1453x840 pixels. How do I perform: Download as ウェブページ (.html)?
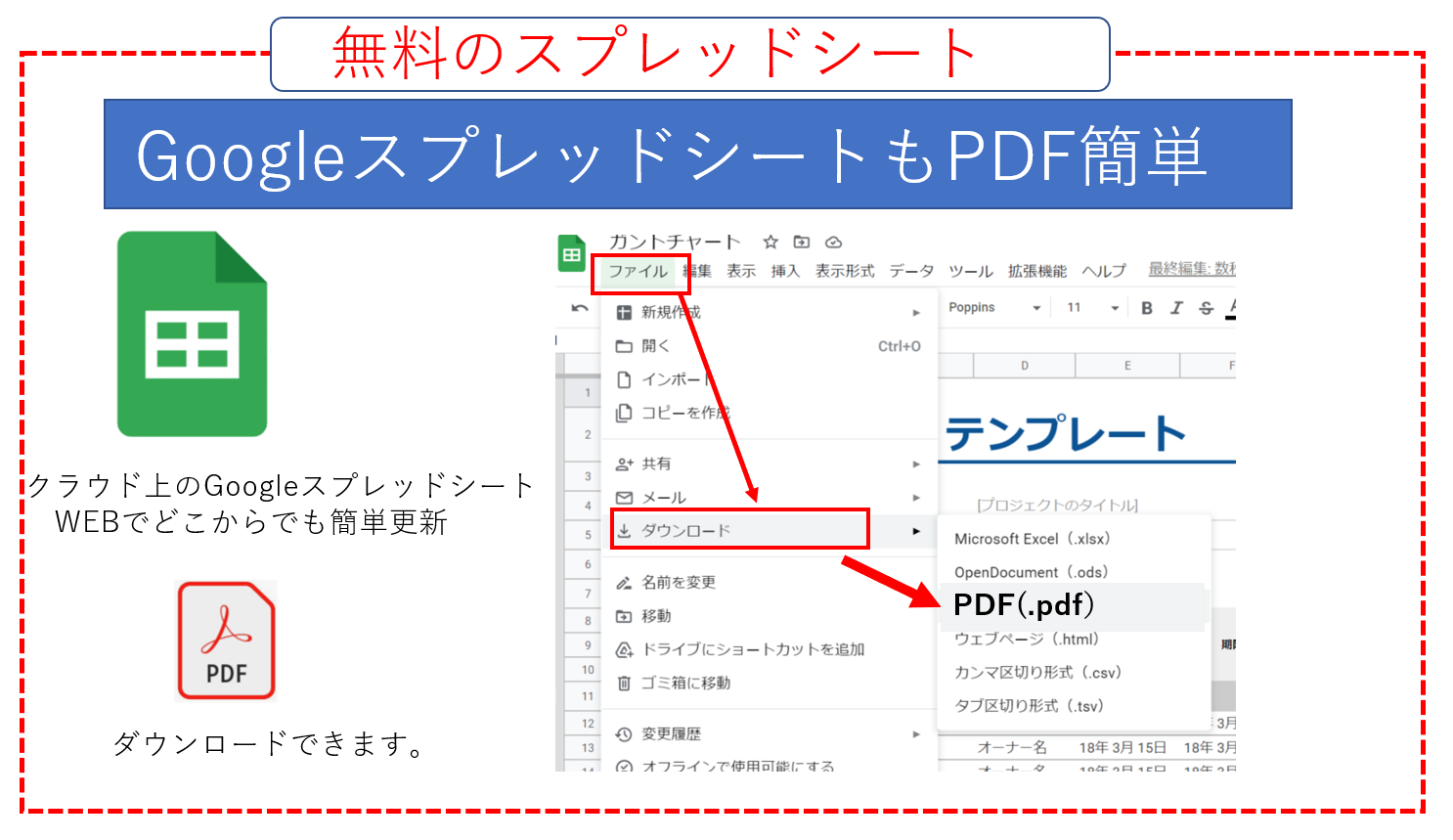point(1074,639)
